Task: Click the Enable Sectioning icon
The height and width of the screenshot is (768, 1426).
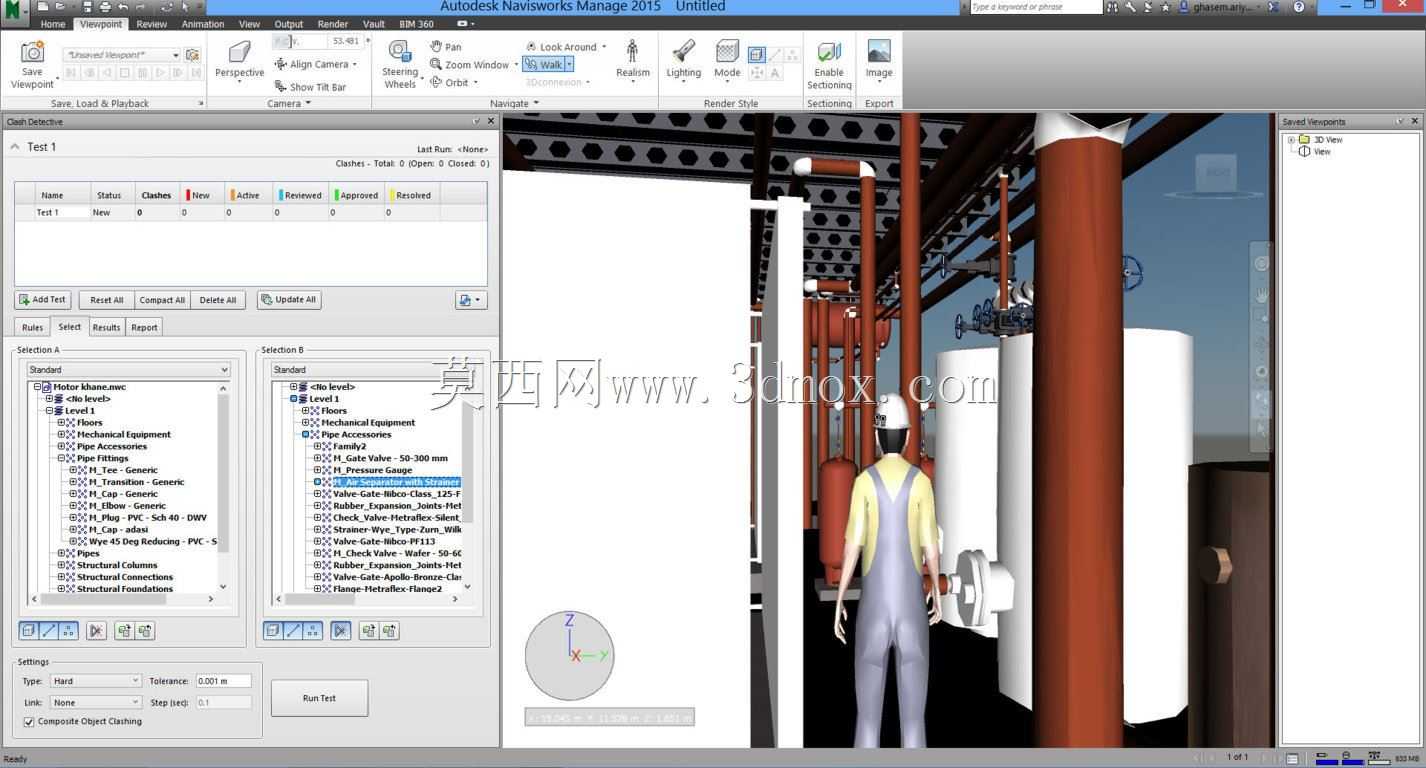Action: coord(828,53)
